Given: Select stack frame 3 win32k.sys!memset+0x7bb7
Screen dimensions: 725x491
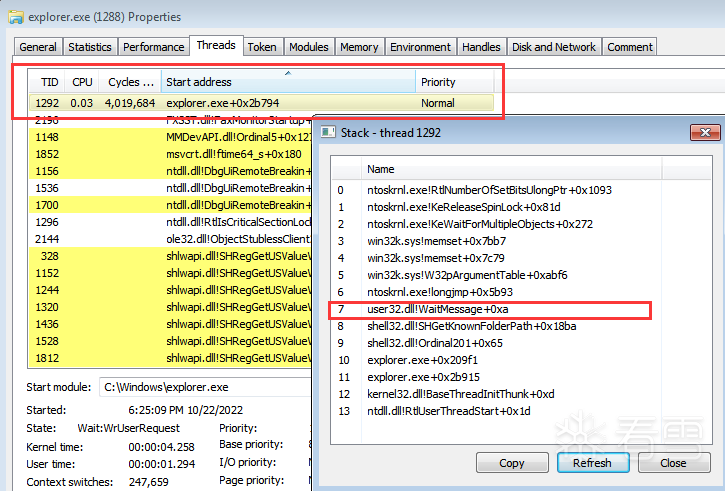Looking at the screenshot, I should tap(497, 241).
